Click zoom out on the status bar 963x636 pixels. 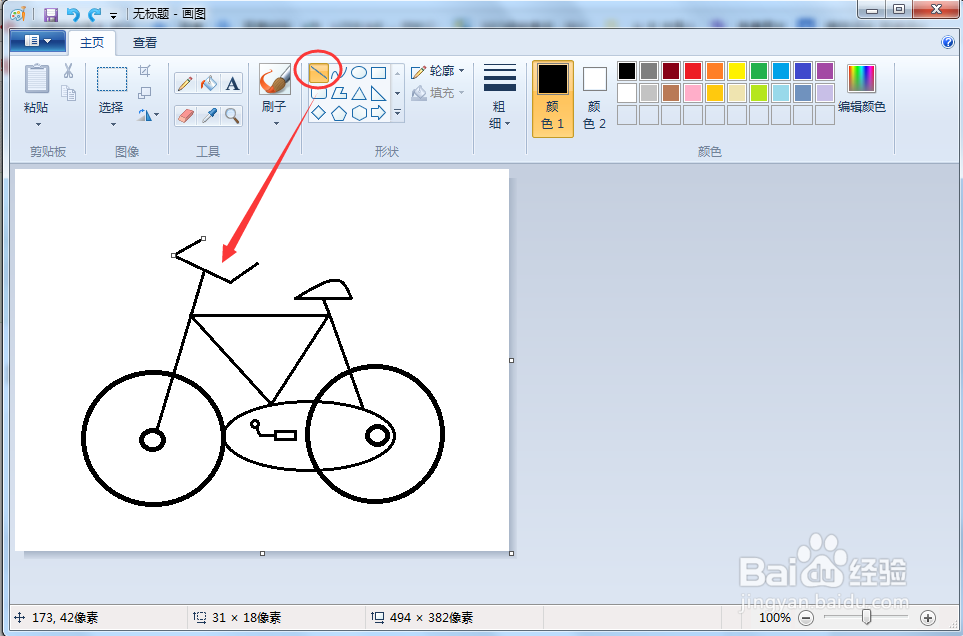[806, 618]
